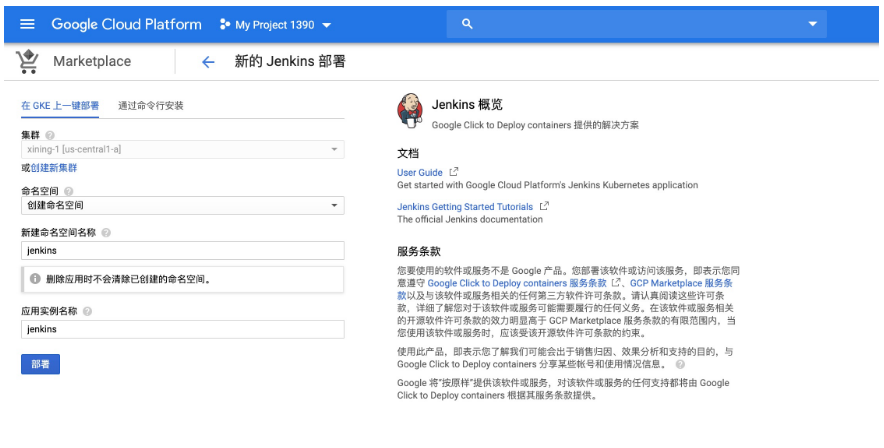
Task: Click the 创建新集群 link
Action: point(54,168)
